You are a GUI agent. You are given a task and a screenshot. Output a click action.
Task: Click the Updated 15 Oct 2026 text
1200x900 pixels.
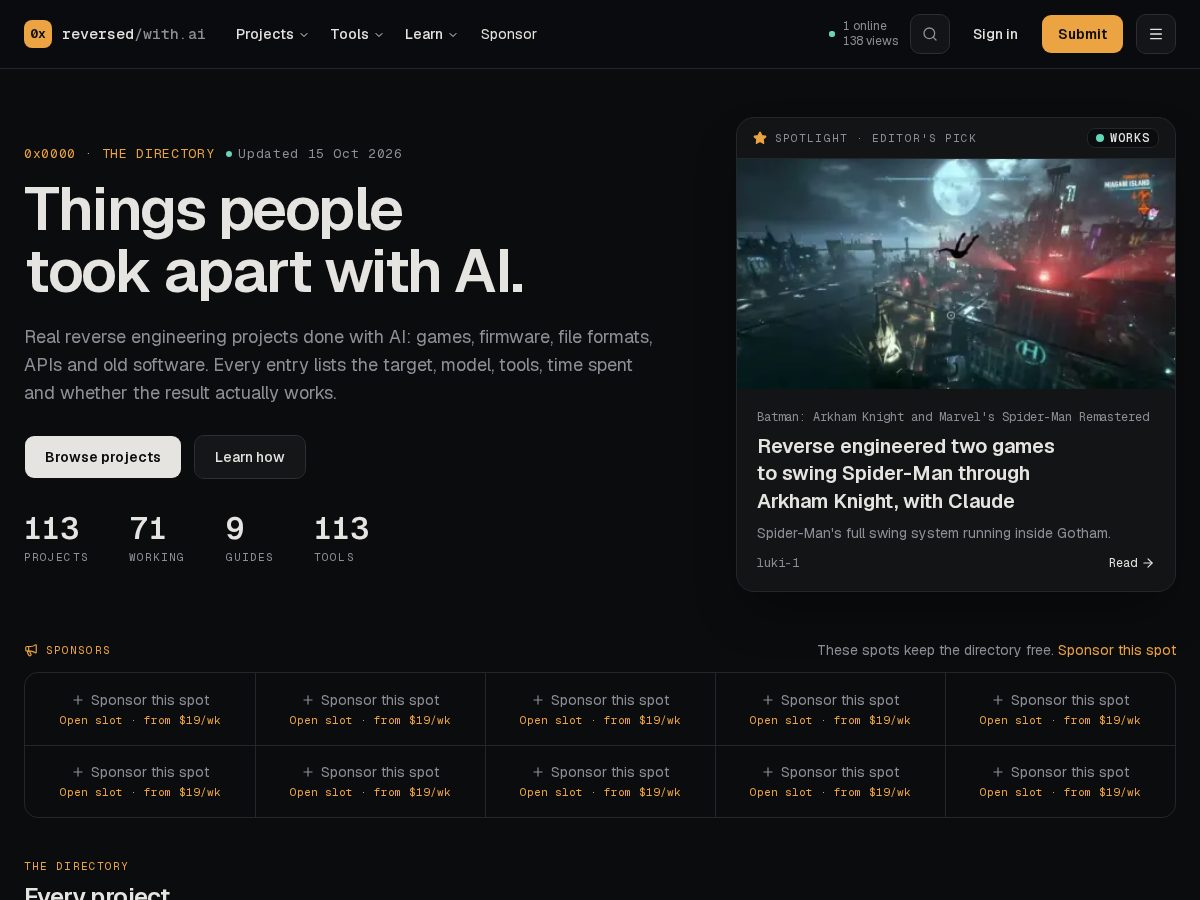coord(320,154)
